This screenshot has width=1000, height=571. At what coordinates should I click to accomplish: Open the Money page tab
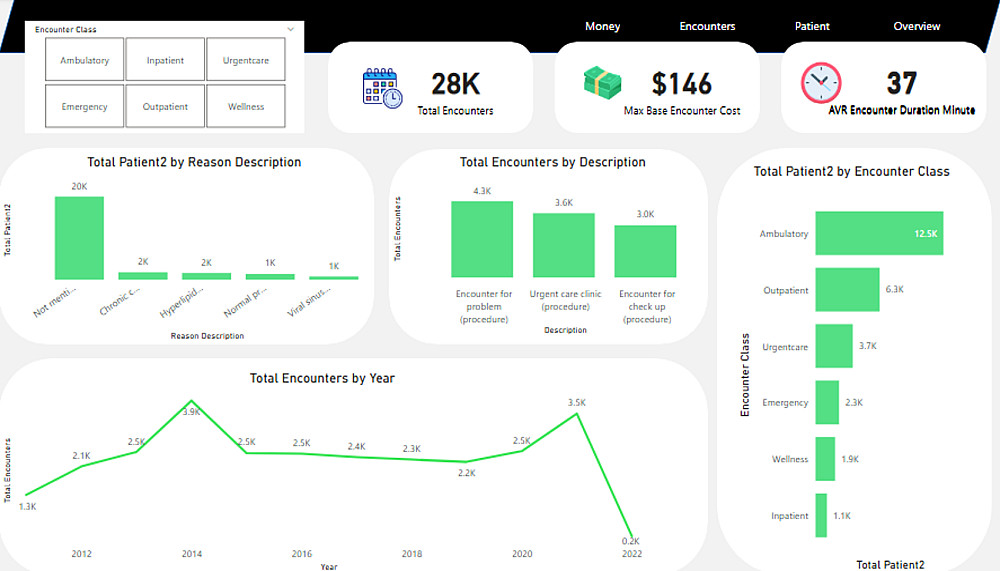(x=603, y=26)
